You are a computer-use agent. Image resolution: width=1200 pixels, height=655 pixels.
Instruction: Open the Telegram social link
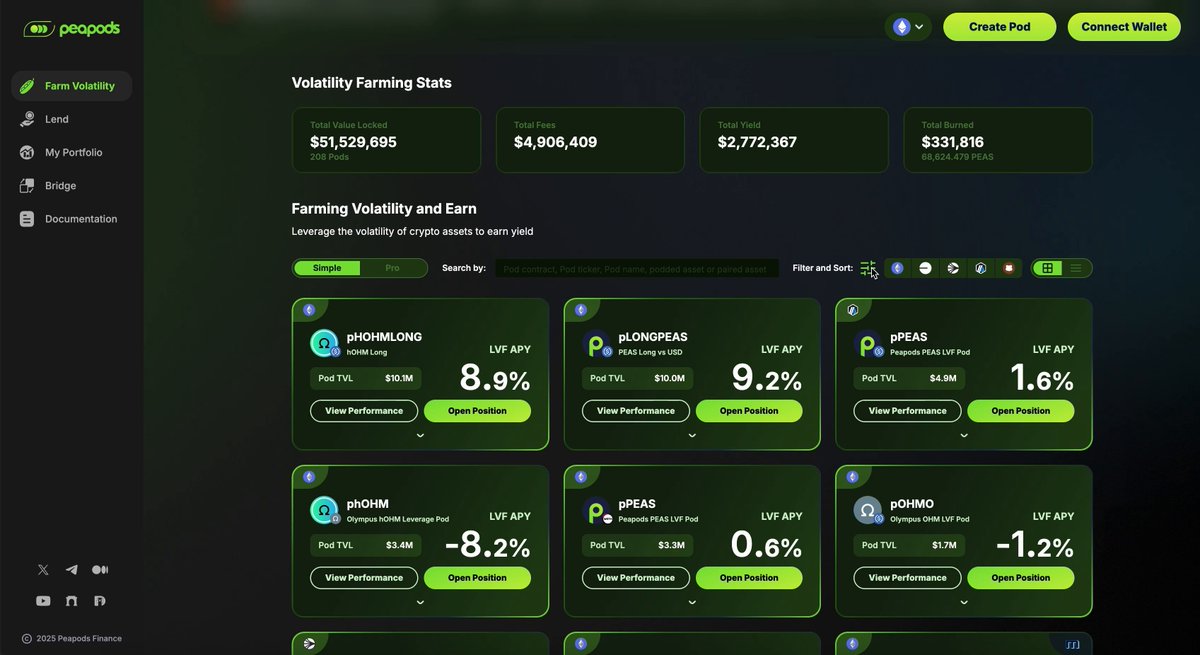click(x=71, y=569)
